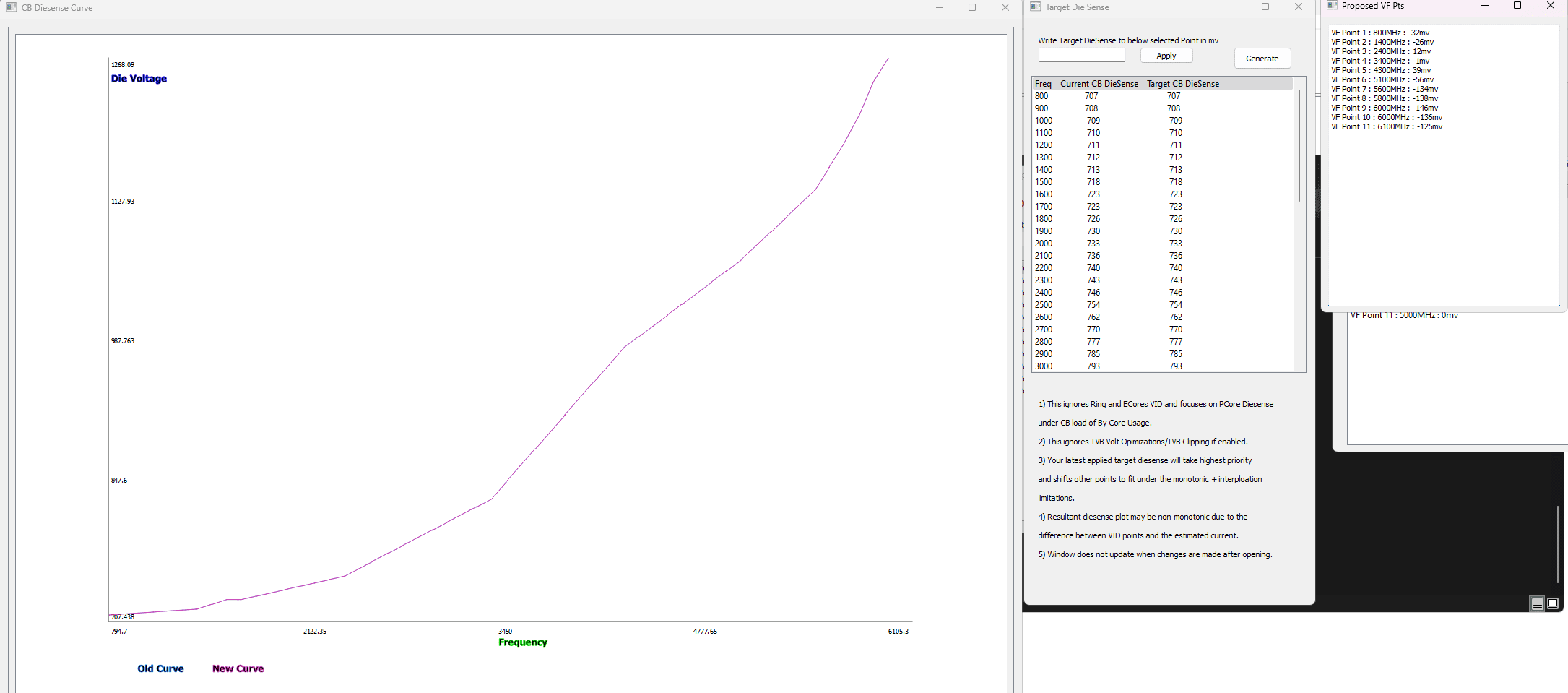Click the Generate button
Viewport: 1568px width, 693px height.
tap(1262, 59)
